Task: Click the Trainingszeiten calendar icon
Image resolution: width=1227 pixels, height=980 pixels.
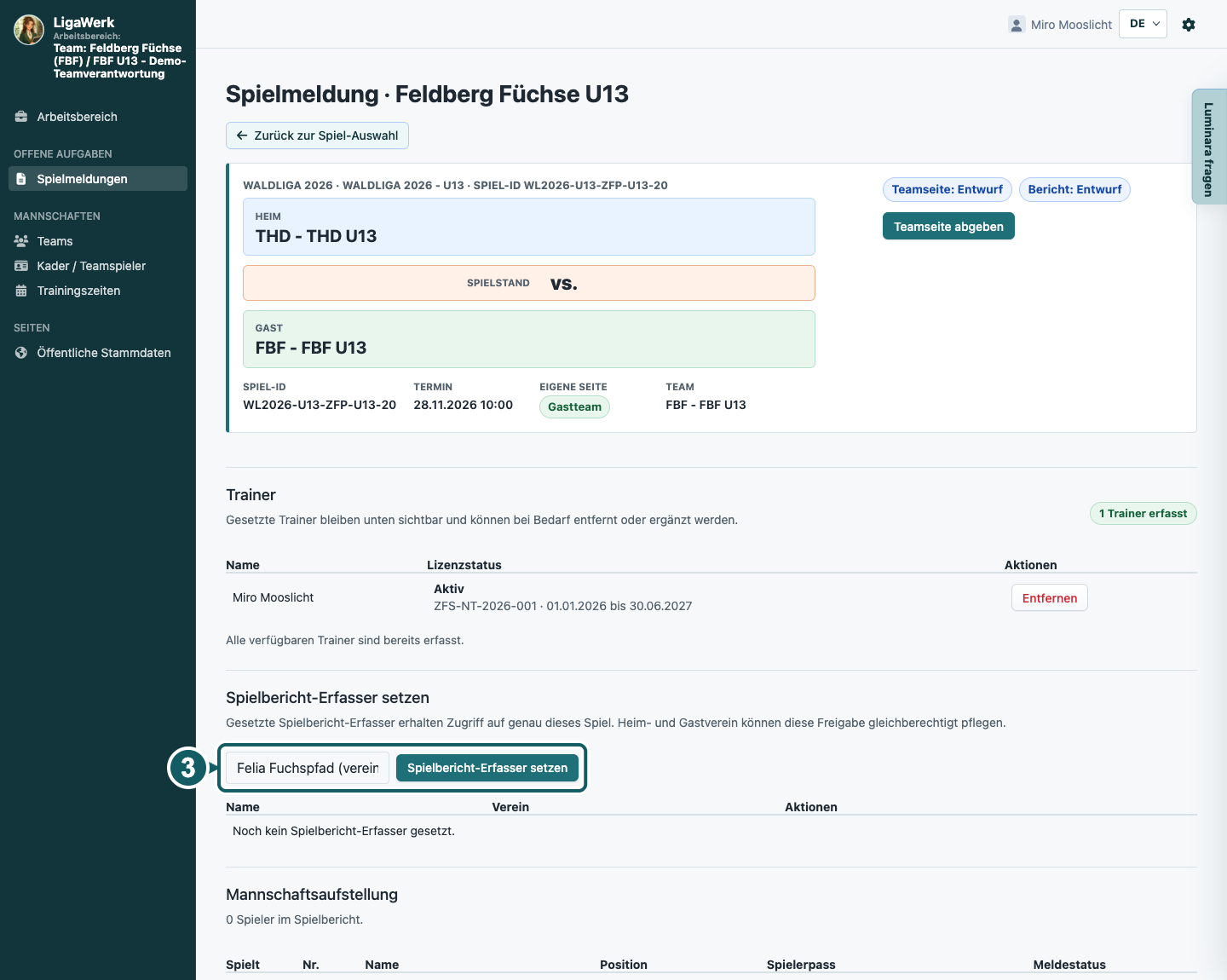Action: coord(21,291)
